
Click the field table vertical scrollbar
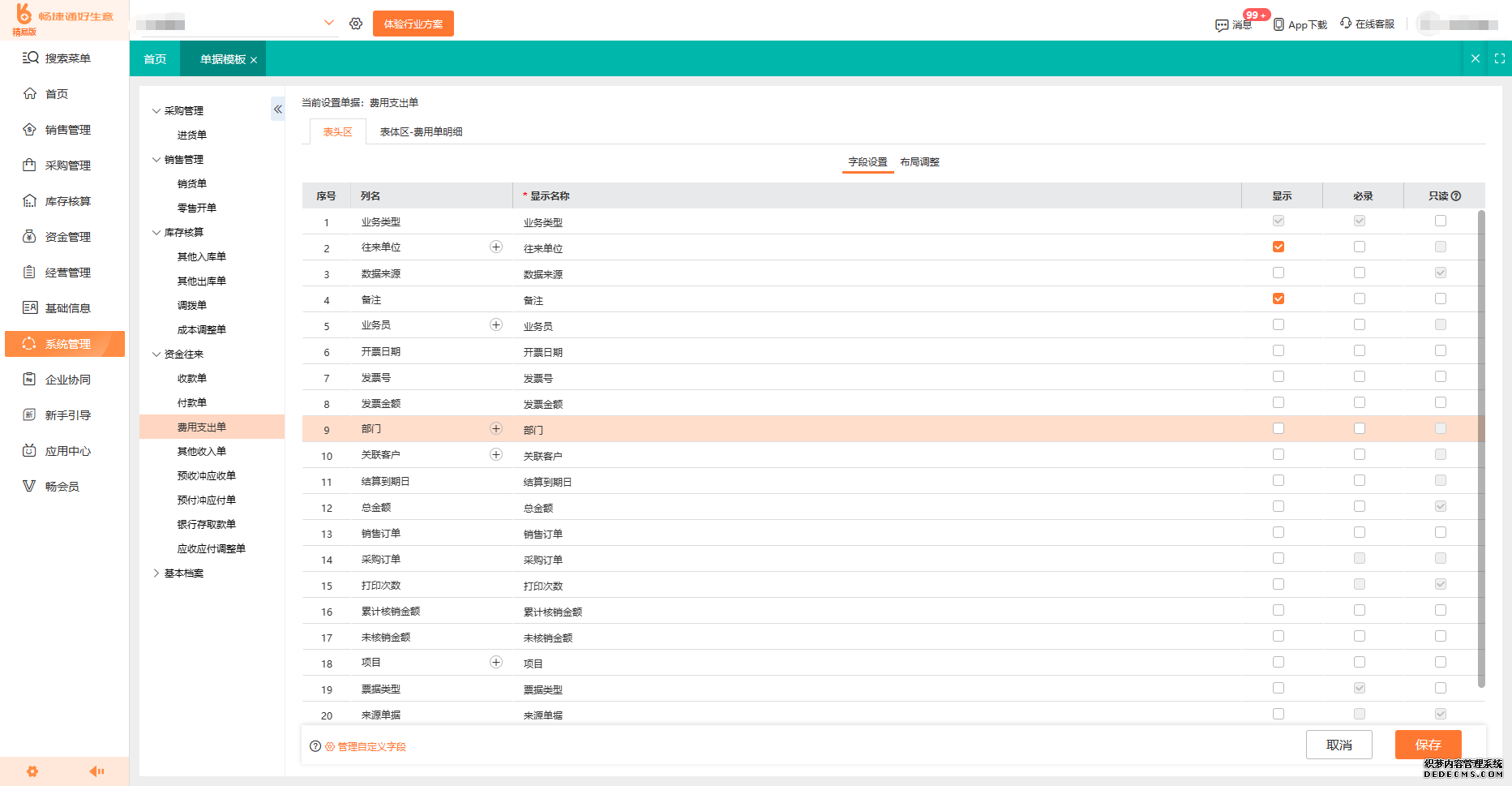[1481, 446]
